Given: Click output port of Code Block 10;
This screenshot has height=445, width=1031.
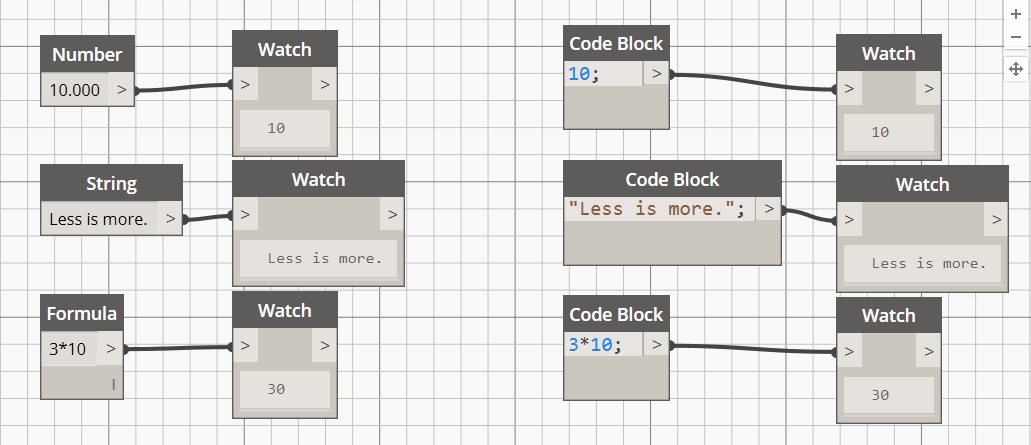Looking at the screenshot, I should click(656, 73).
